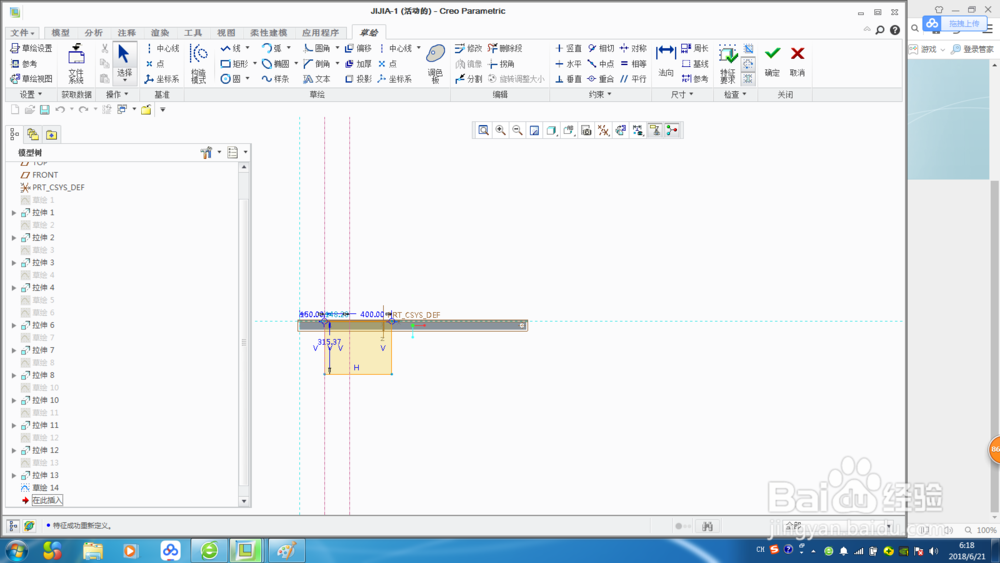Click the Modify edit tool
The image size is (1000, 563).
click(468, 48)
